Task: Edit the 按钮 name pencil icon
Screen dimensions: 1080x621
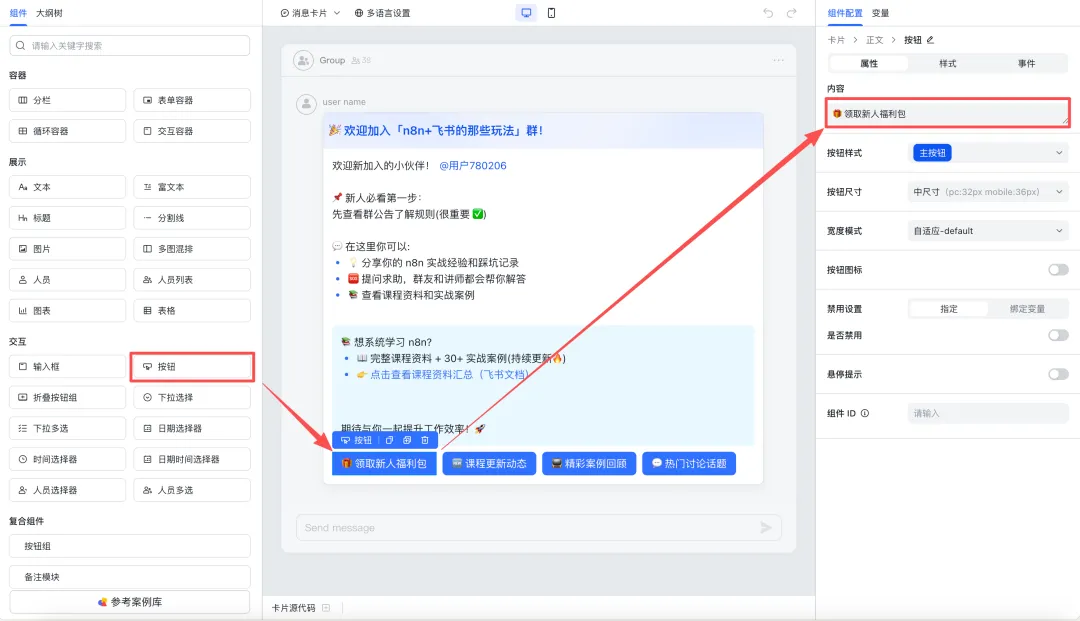Action: (931, 40)
